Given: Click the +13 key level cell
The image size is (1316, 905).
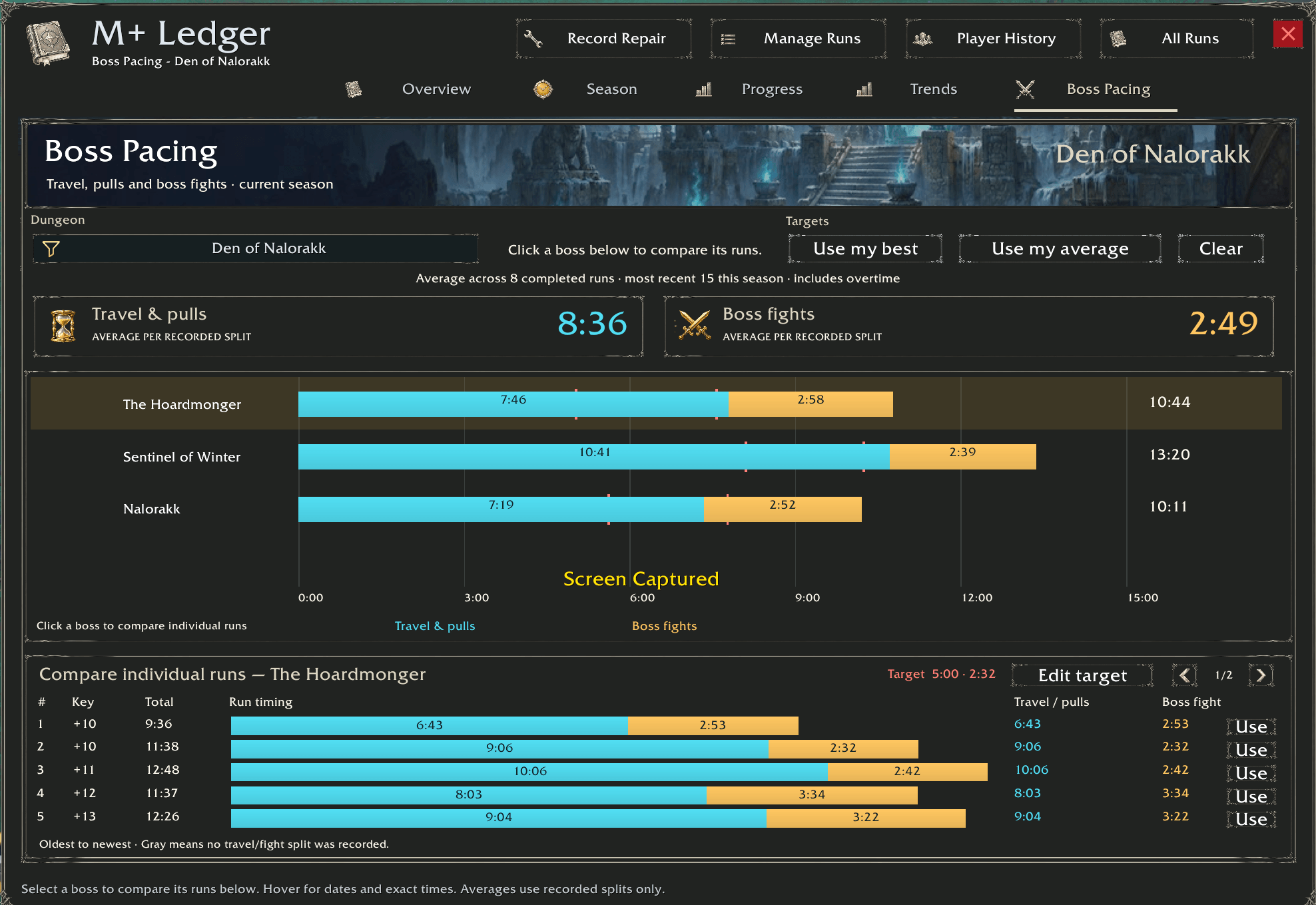Looking at the screenshot, I should point(85,816).
